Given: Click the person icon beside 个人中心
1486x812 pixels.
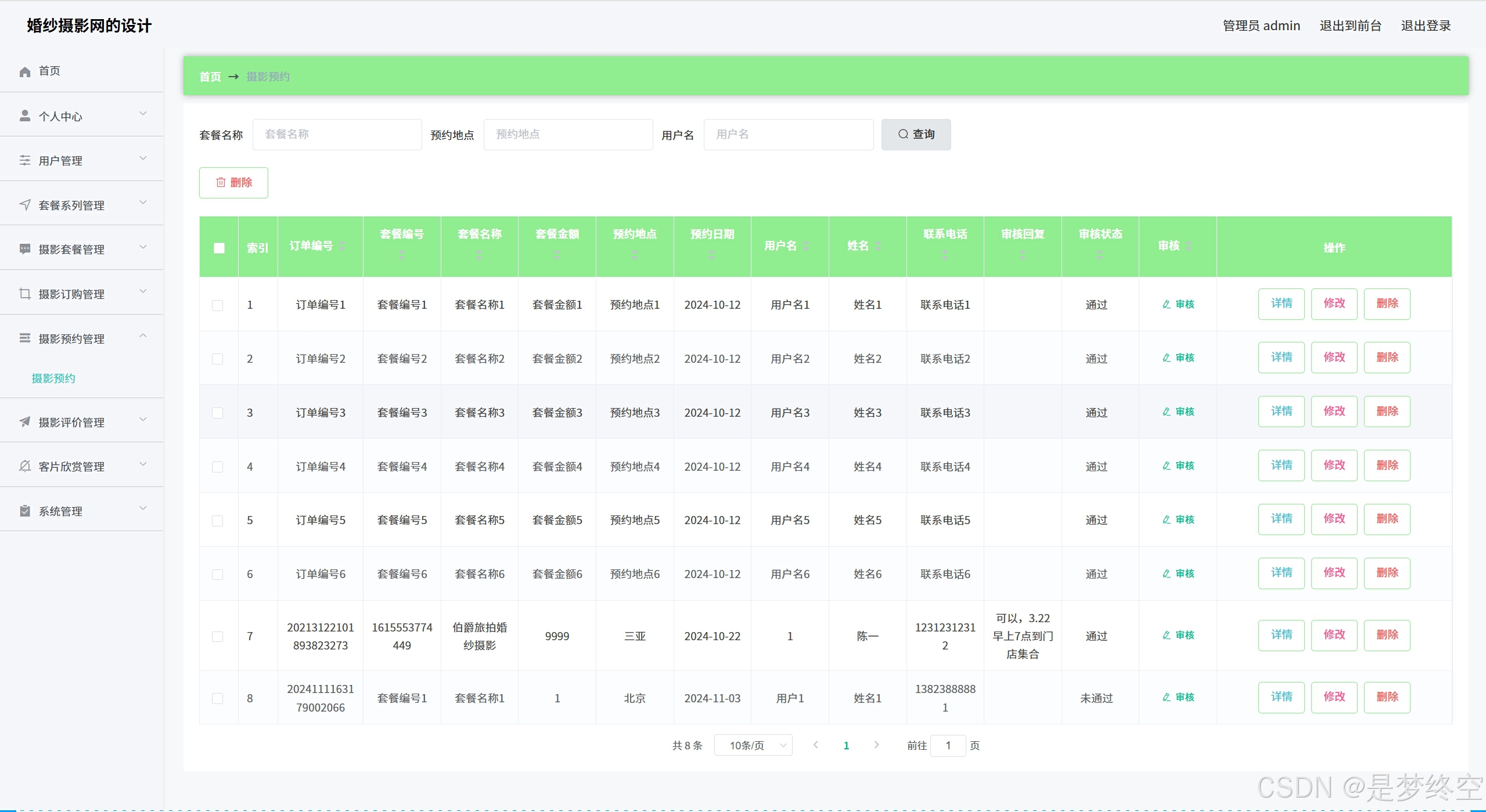Looking at the screenshot, I should [25, 116].
